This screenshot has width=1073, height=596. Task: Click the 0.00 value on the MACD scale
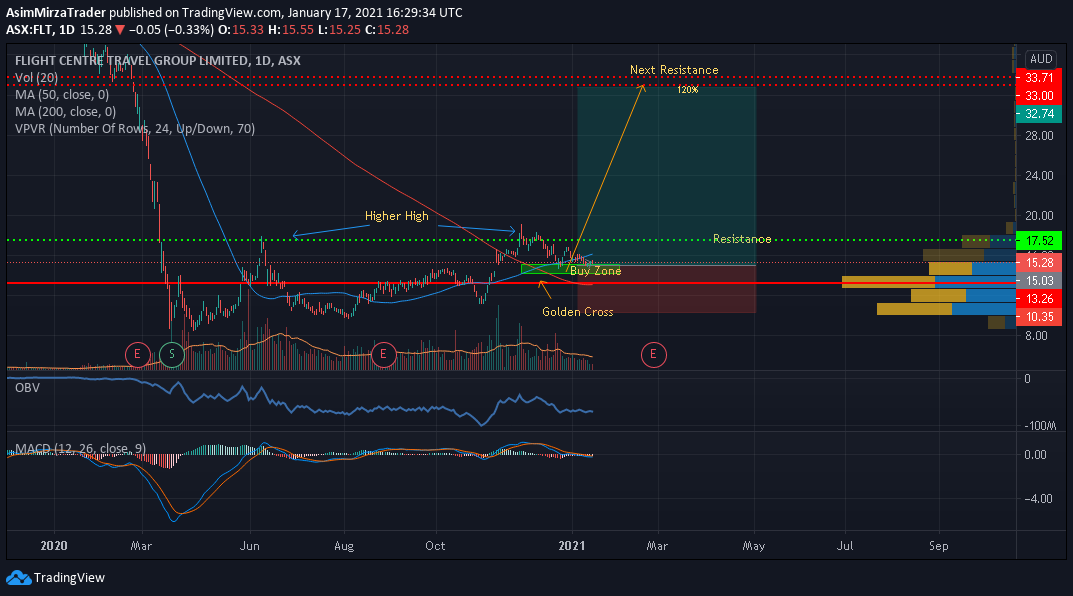1036,455
